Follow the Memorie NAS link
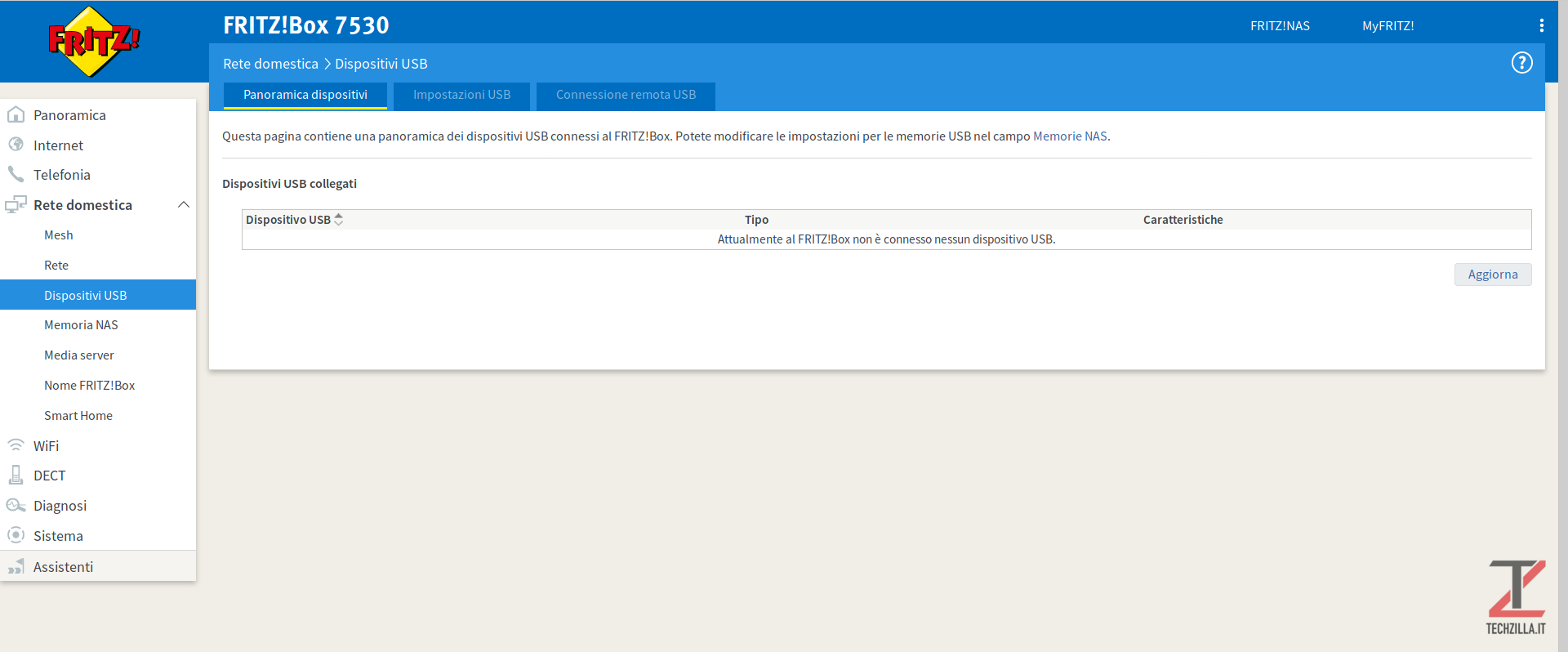 pos(1070,136)
